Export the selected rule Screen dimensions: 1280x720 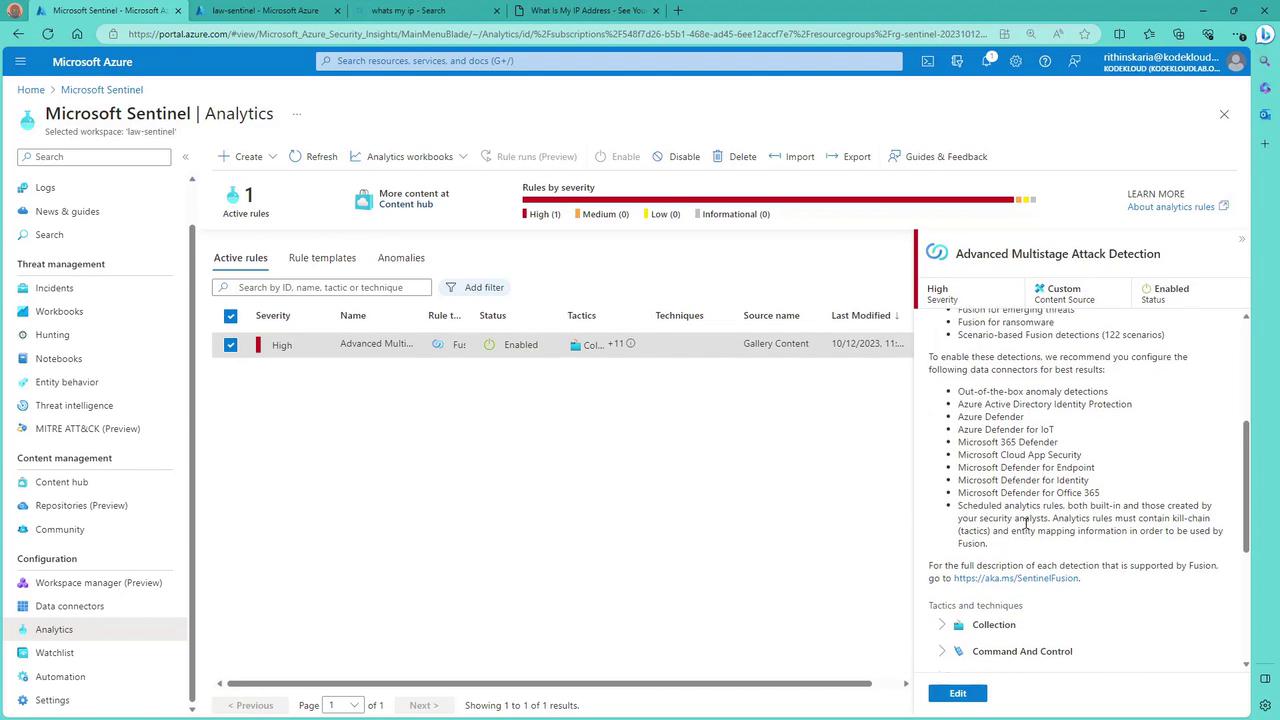pyautogui.click(x=848, y=157)
